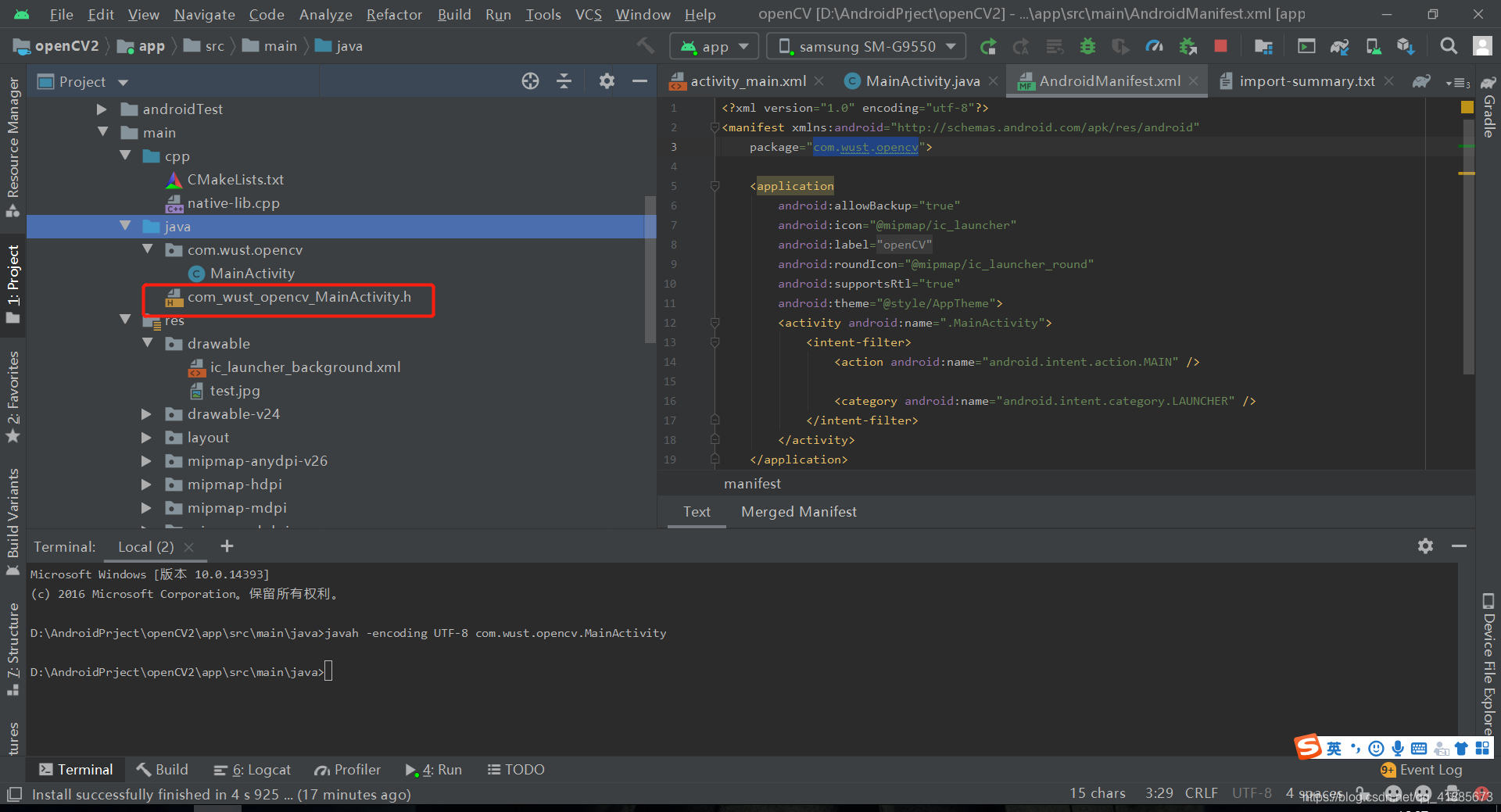This screenshot has height=812, width=1501.
Task: Click the locate-file crosshair in Project panel
Action: click(x=530, y=81)
